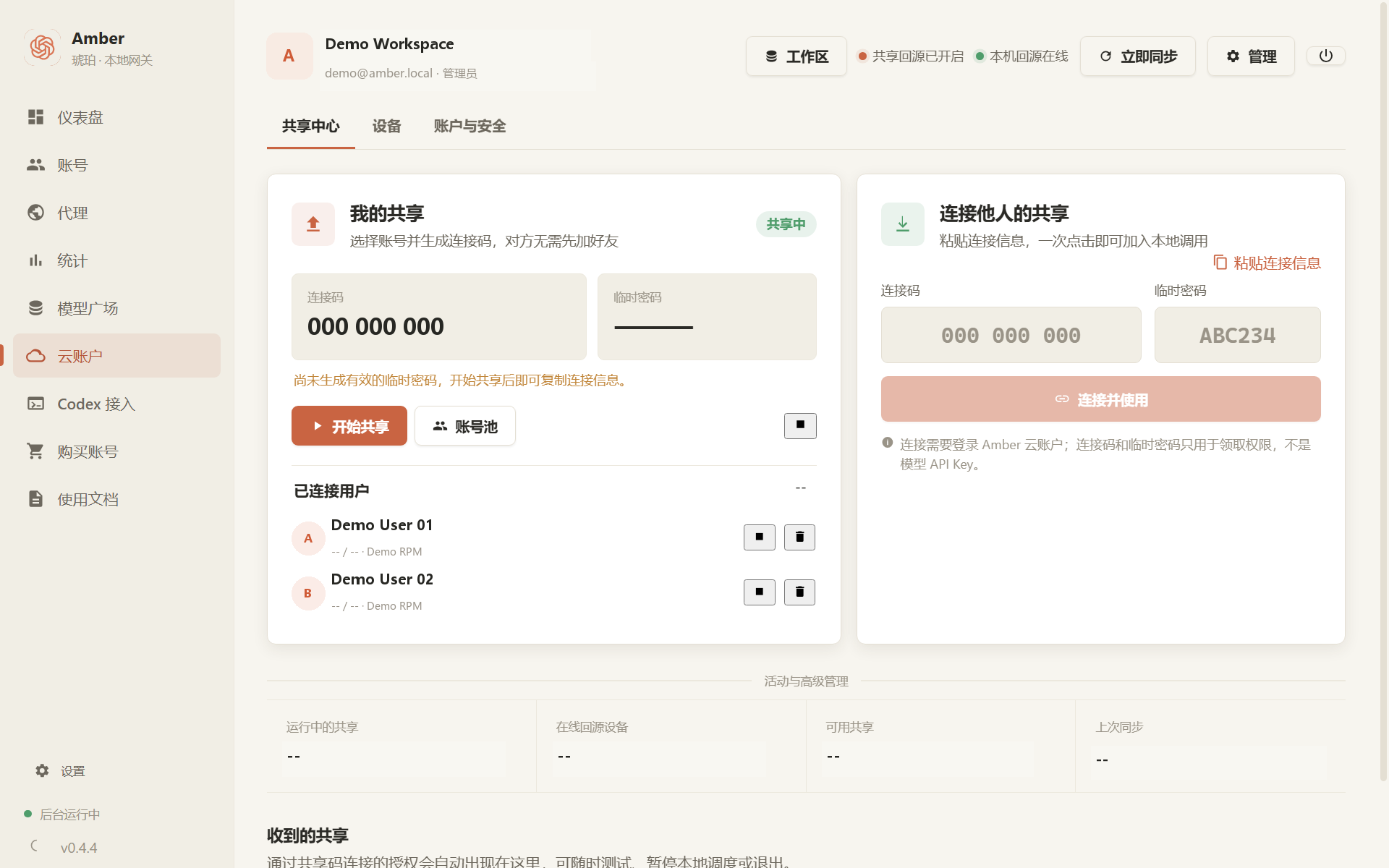This screenshot has width=1389, height=868.
Task: Click Demo User 01 avatar A
Action: [x=308, y=538]
